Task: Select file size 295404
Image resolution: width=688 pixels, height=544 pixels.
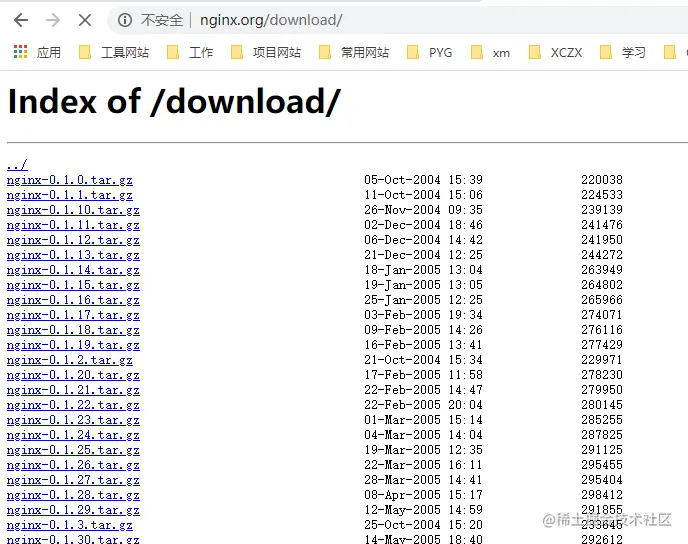Action: tap(602, 480)
